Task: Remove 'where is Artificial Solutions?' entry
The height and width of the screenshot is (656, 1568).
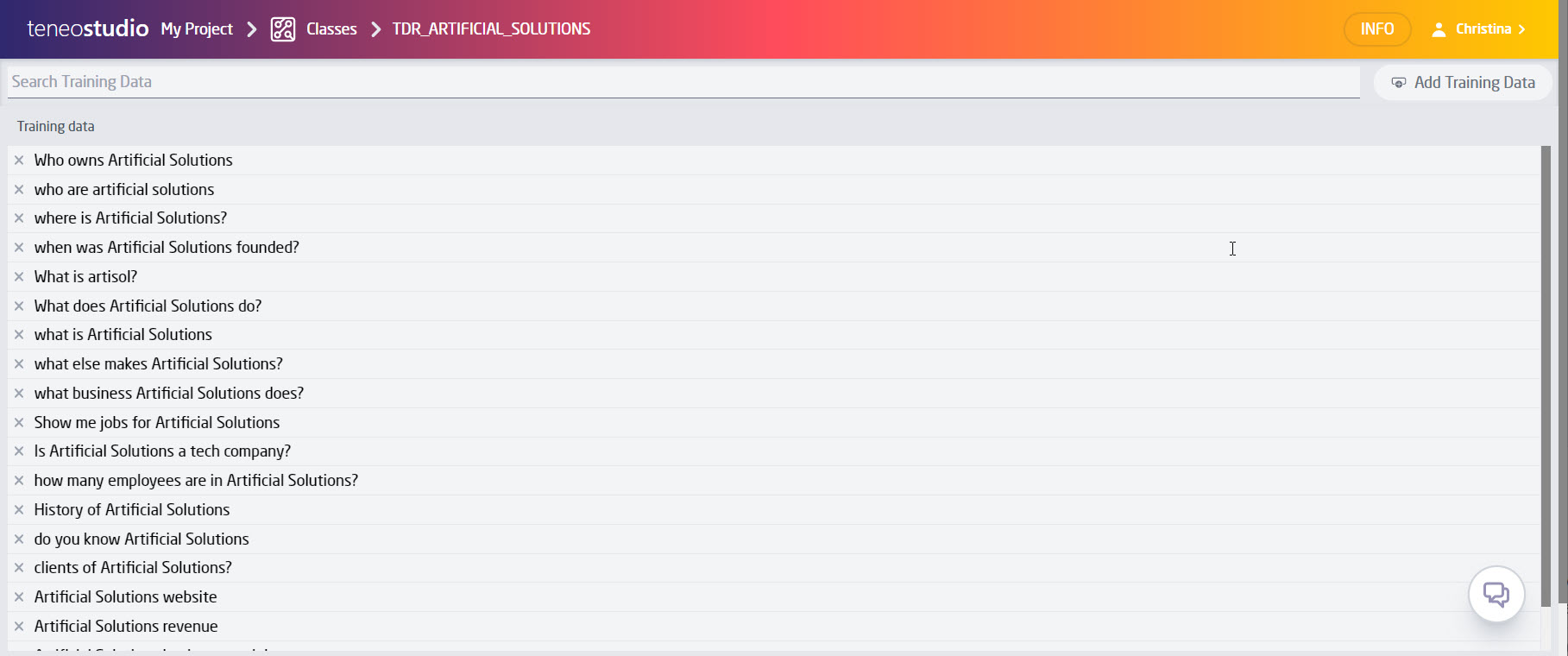Action: pyautogui.click(x=19, y=218)
